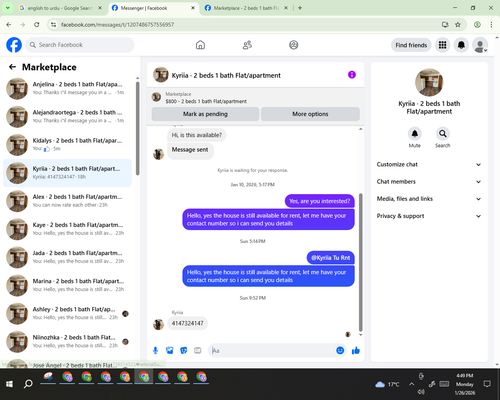Click the 'Hi, is this available?' message
Viewport: 500px width, 400px height.
tap(196, 135)
